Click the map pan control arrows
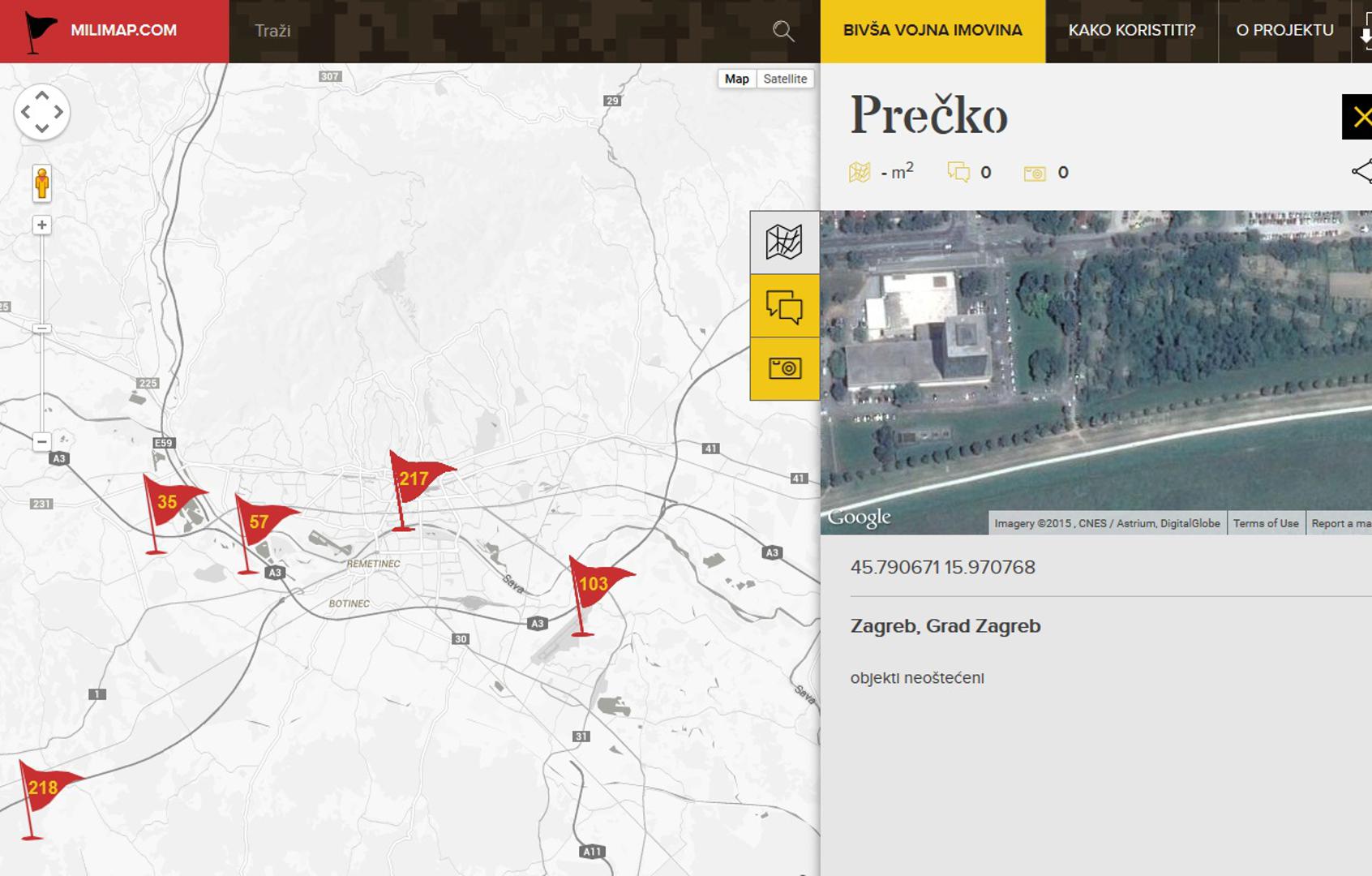Viewport: 1372px width, 876px height. (42, 112)
